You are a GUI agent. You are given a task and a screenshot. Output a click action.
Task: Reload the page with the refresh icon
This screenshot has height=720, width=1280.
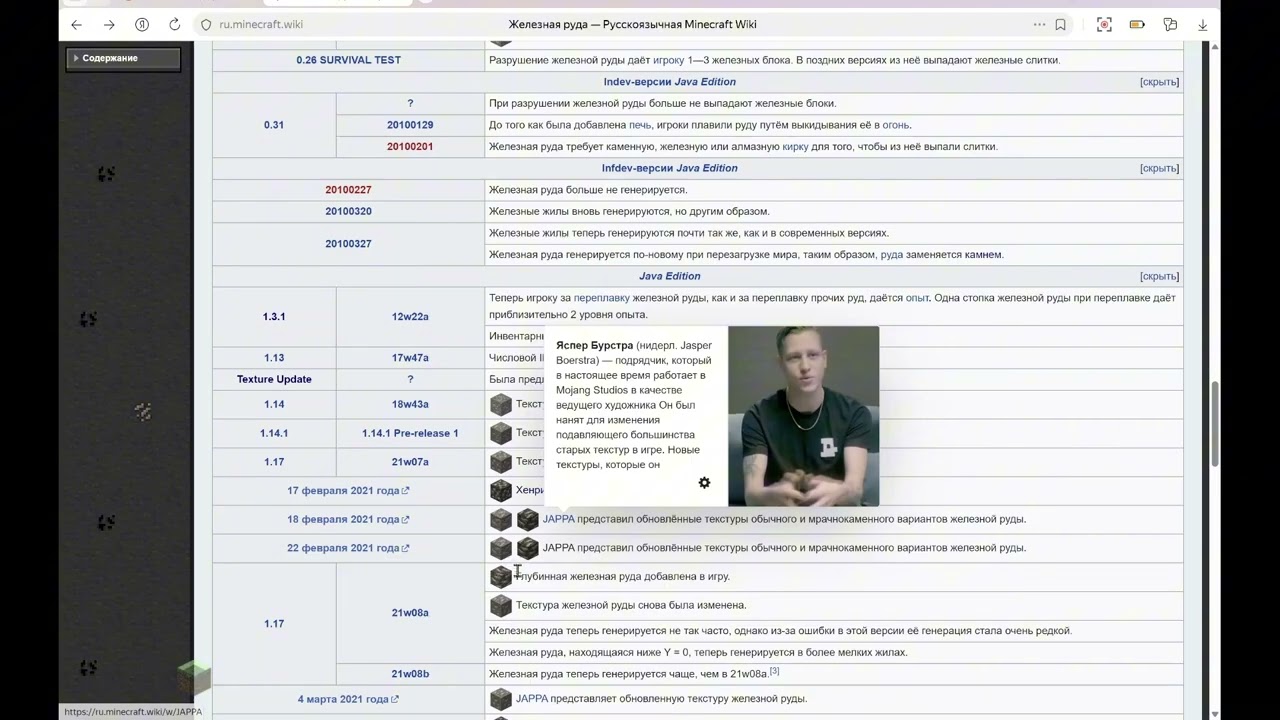(x=174, y=25)
